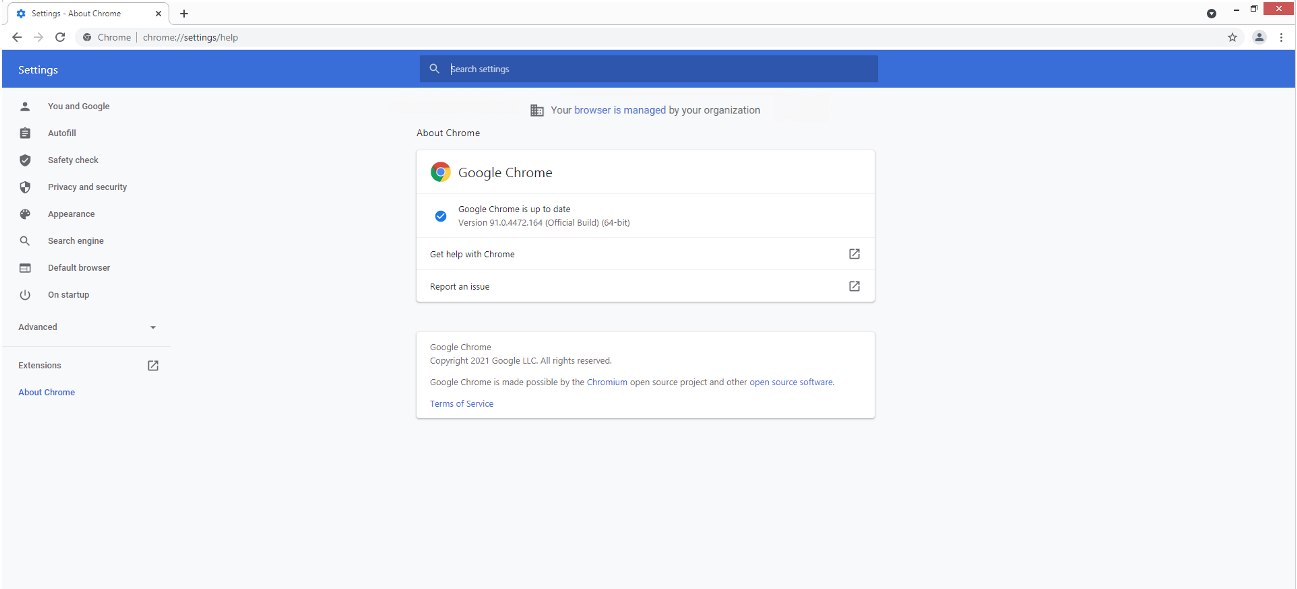
Task: Click Report an issue row
Action: pos(645,286)
